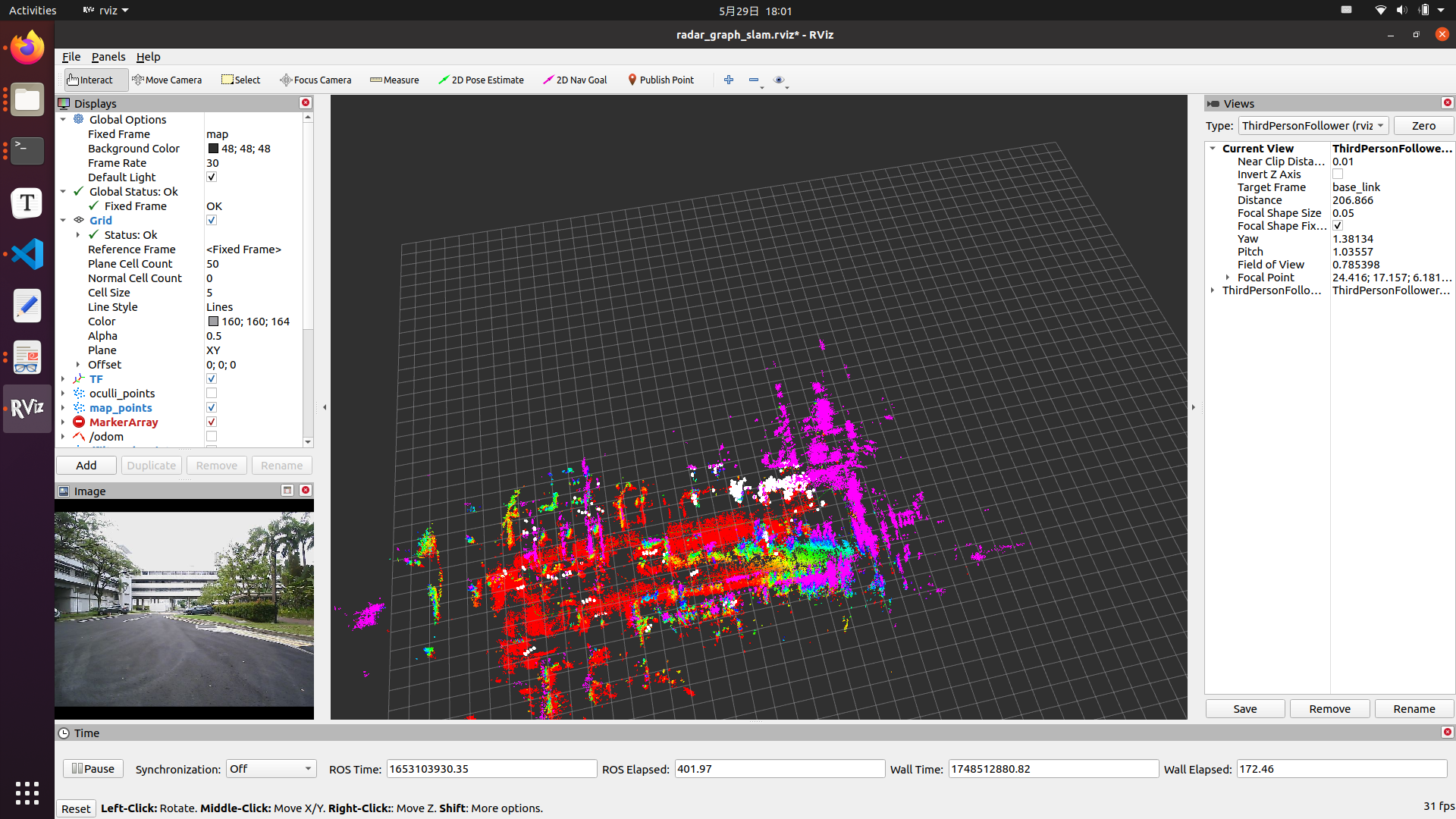The height and width of the screenshot is (819, 1456).
Task: Activate the Select tool
Action: pyautogui.click(x=241, y=80)
